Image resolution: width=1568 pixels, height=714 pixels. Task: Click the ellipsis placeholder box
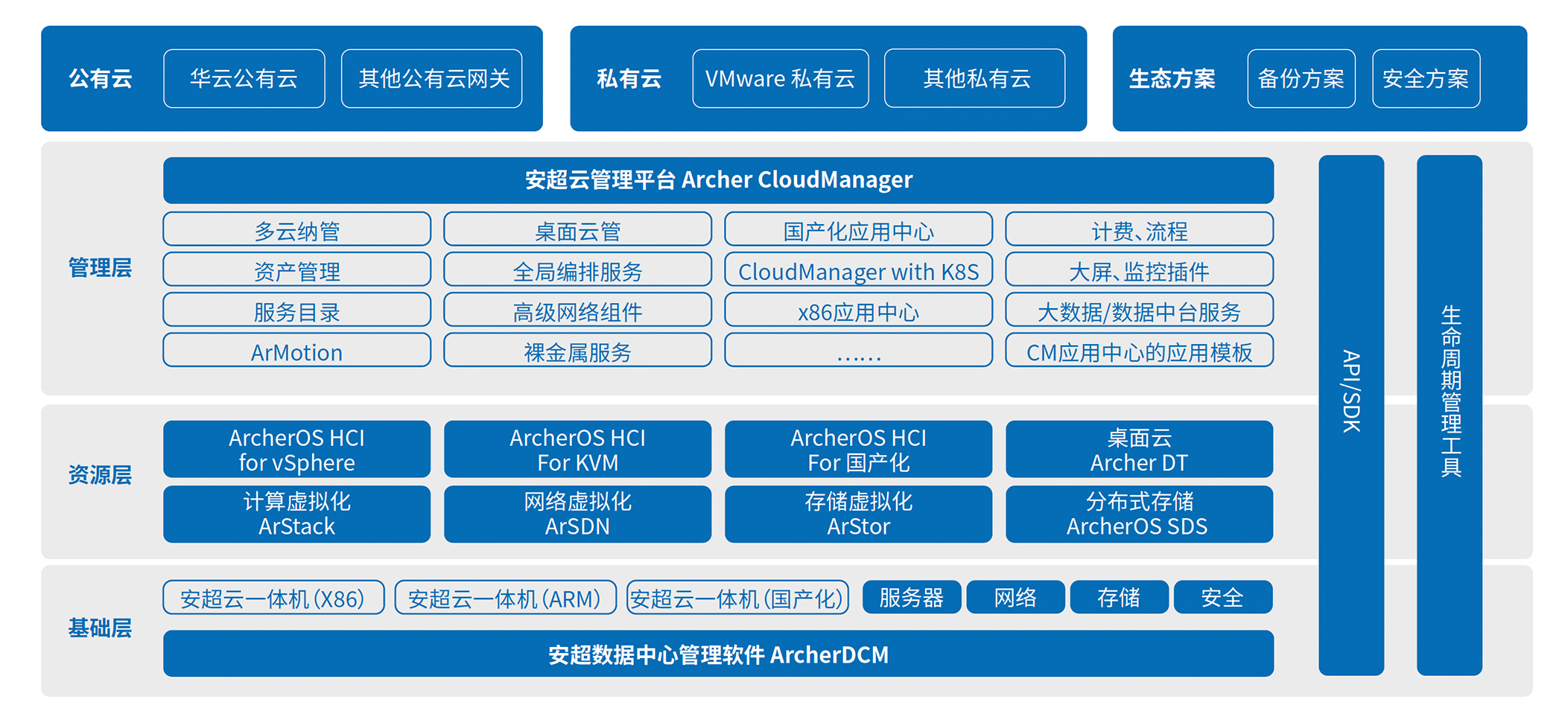[x=858, y=350]
